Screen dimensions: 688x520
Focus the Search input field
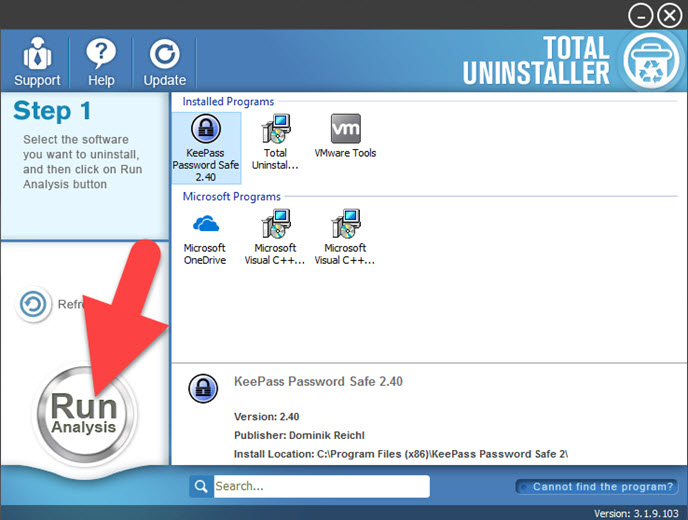[322, 486]
